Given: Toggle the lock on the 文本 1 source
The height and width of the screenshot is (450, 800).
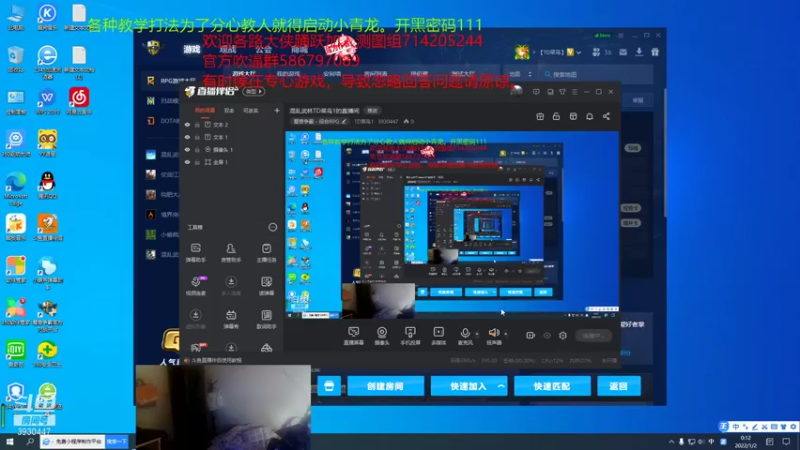Looking at the screenshot, I should [197, 137].
